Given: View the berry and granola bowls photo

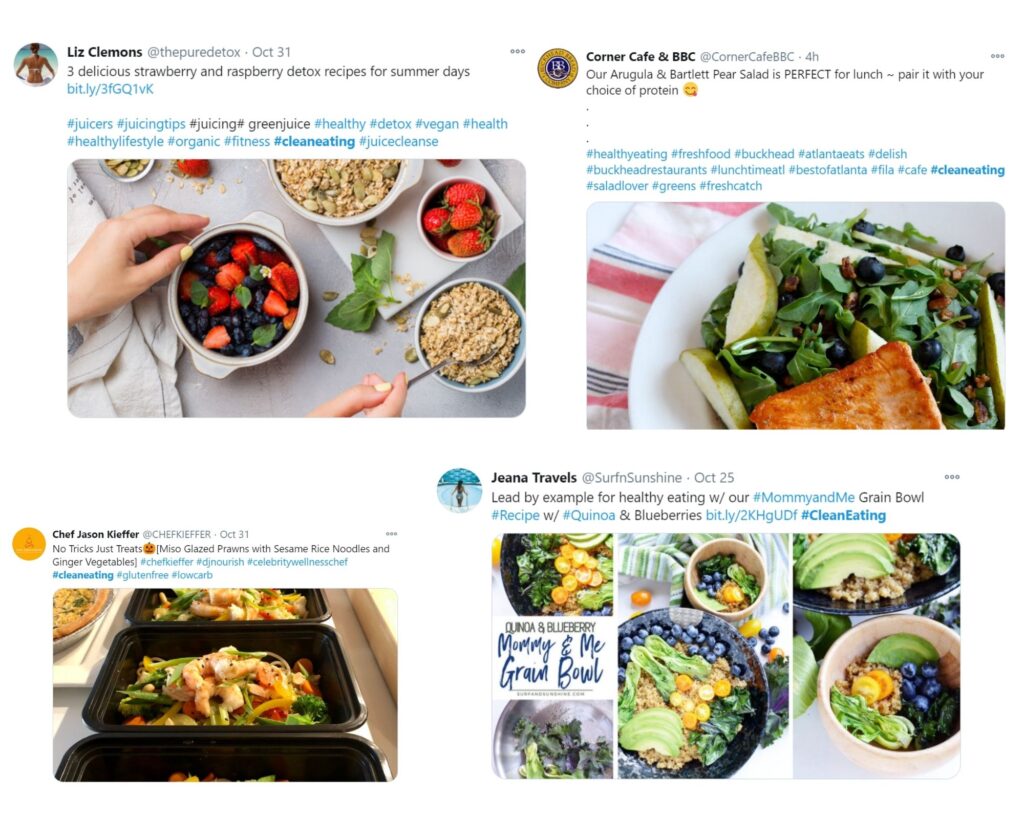Looking at the screenshot, I should (x=296, y=288).
